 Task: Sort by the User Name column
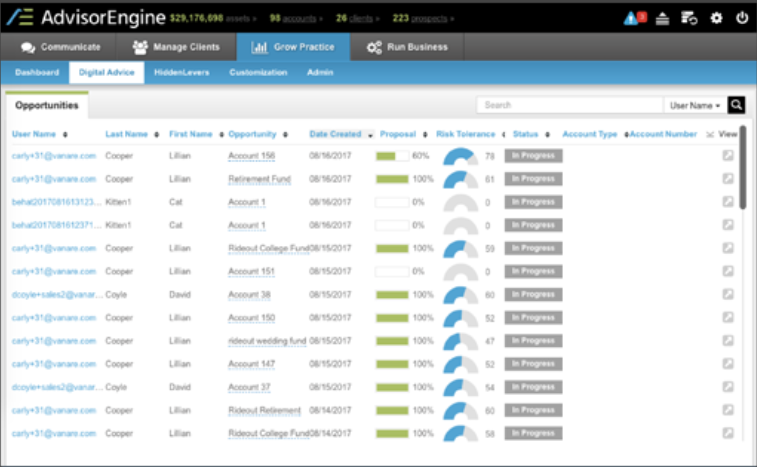coord(40,134)
